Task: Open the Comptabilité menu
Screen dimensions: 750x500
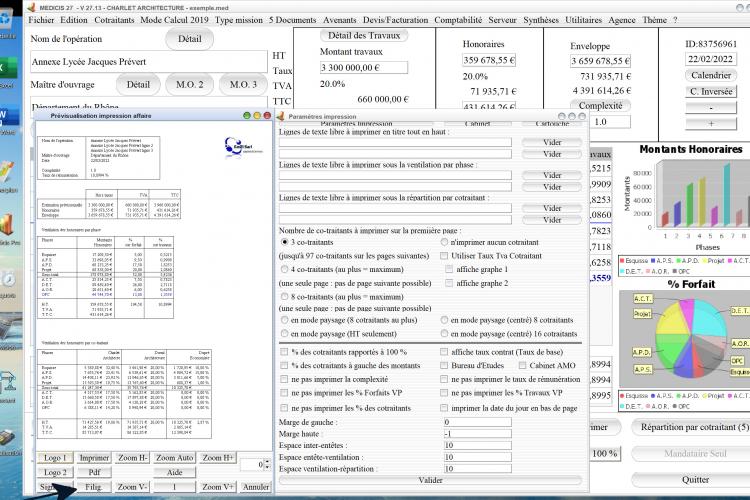Action: coord(458,20)
